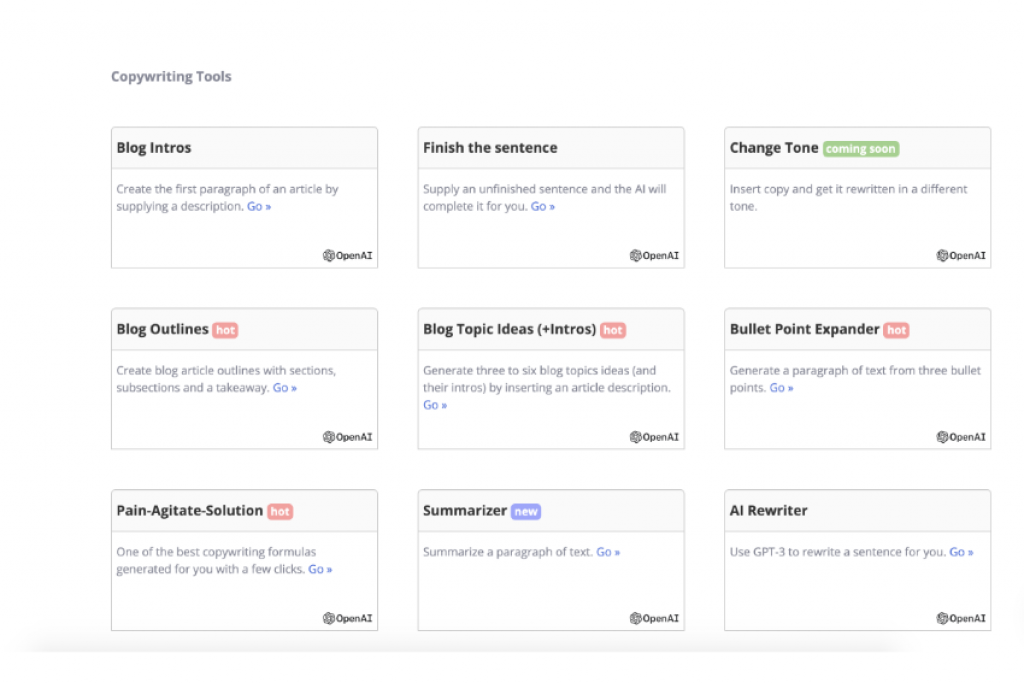Open the Blog Outlines tool via Go

(284, 387)
